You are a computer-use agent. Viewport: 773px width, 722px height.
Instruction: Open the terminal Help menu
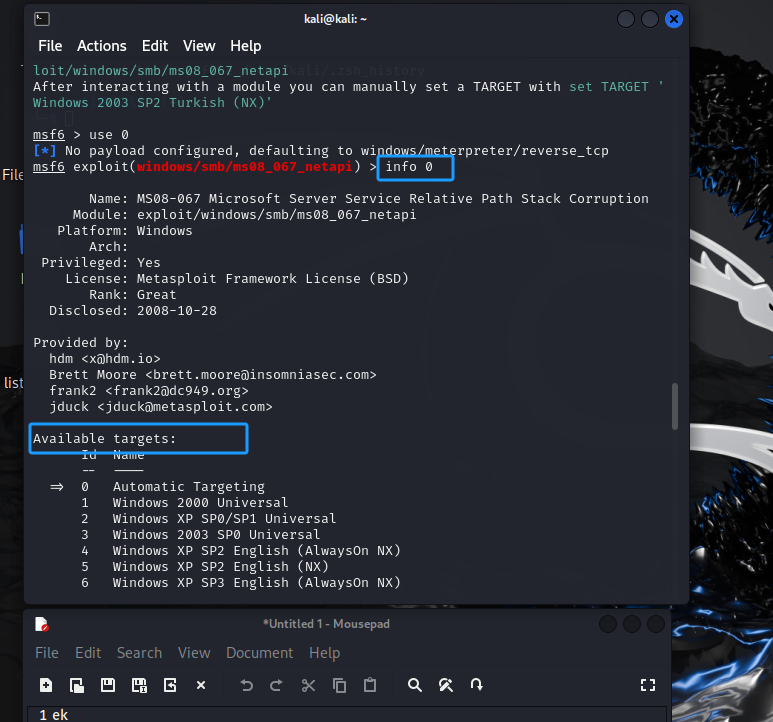tap(246, 46)
